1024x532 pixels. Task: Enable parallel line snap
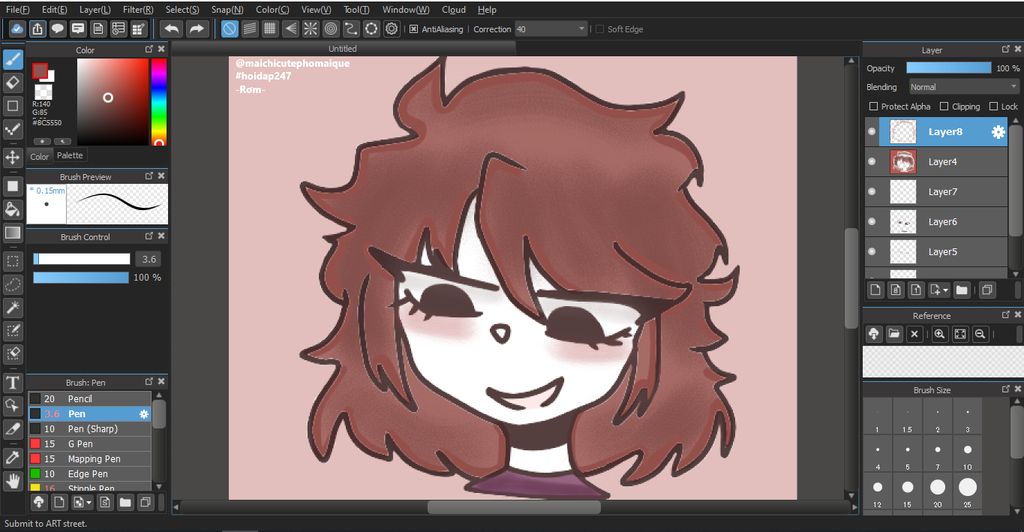pyautogui.click(x=249, y=29)
